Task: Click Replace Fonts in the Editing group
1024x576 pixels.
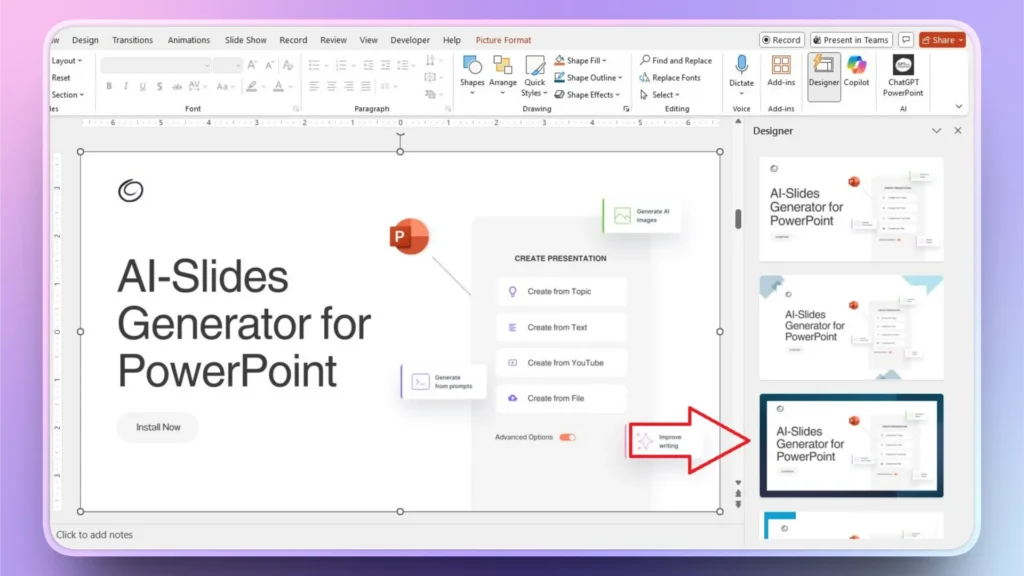Action: click(670, 77)
